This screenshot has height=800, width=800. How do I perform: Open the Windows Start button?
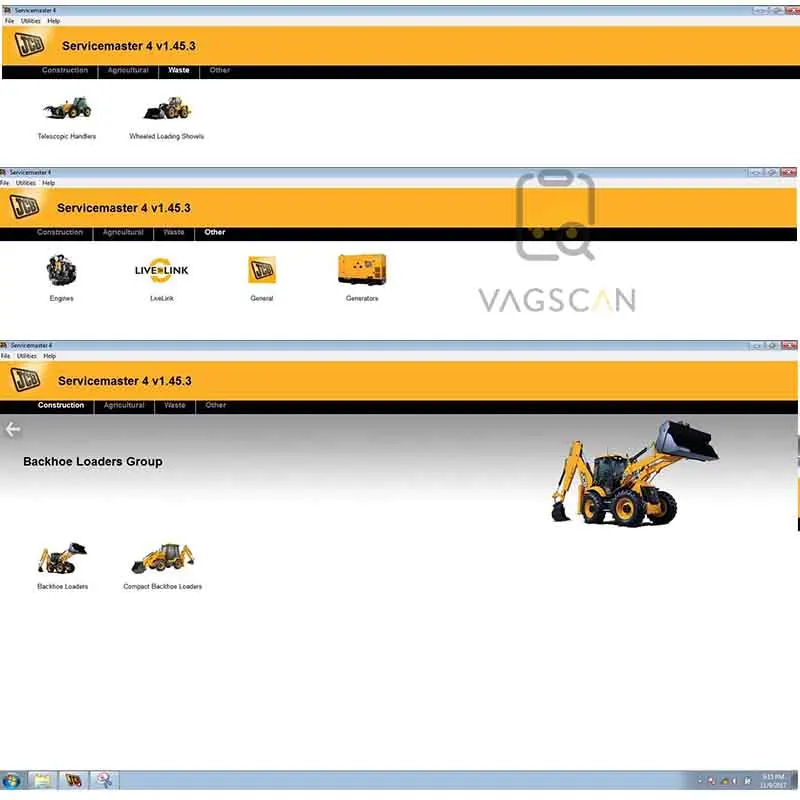[x=11, y=781]
